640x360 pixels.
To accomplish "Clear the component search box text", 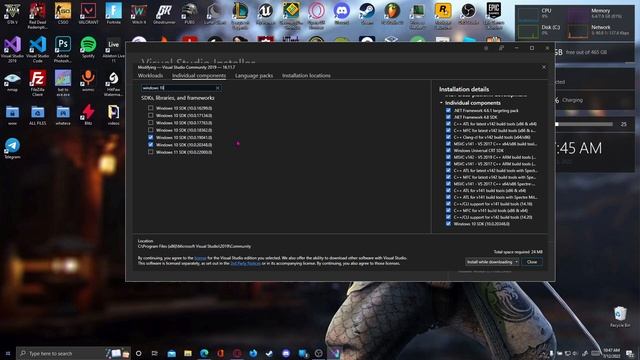I will pyautogui.click(x=218, y=88).
